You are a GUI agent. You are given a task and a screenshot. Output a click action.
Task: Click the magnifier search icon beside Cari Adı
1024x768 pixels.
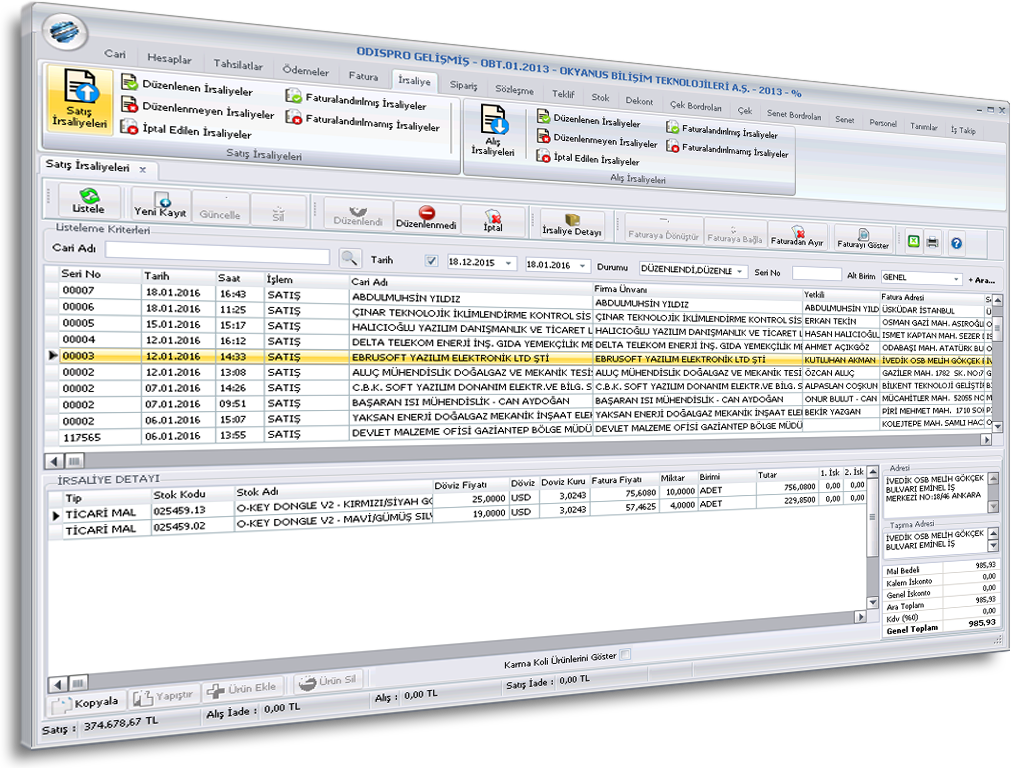coord(350,259)
